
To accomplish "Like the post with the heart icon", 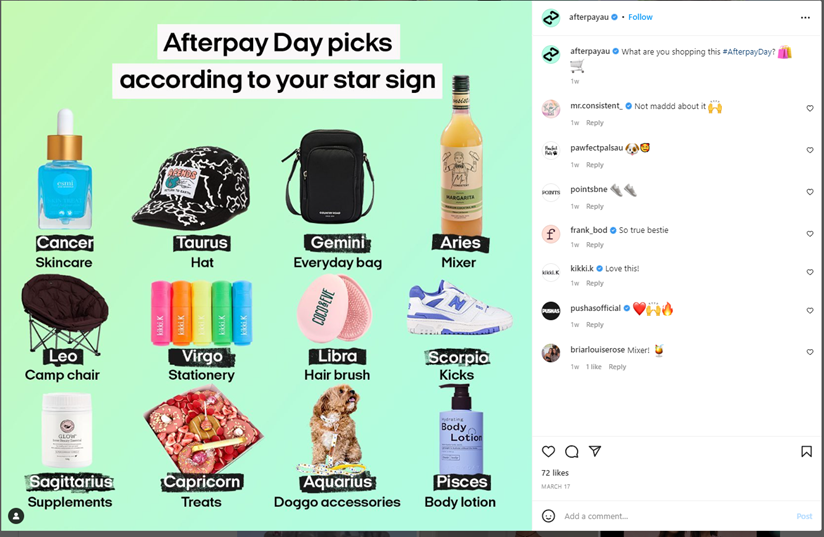I will [548, 451].
